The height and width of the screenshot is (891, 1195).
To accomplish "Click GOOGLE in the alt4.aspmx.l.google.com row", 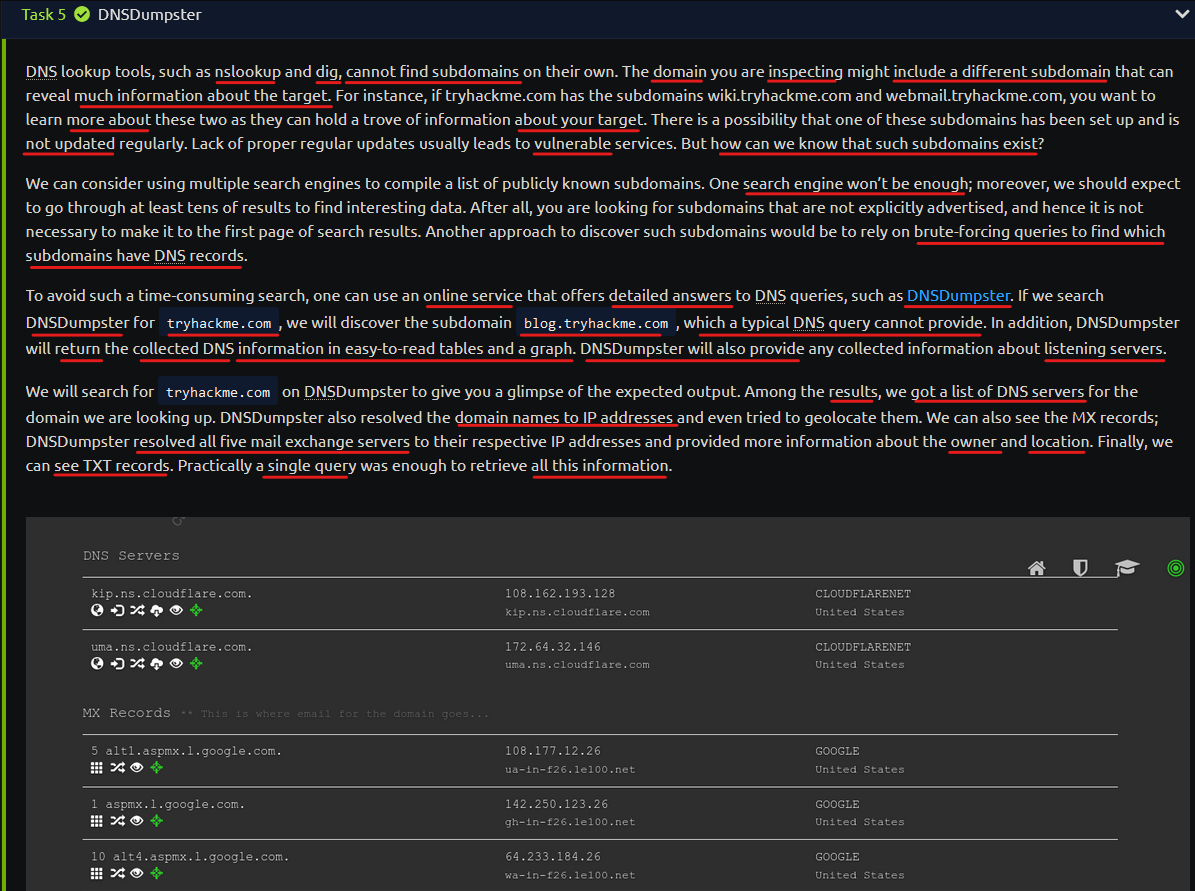I will (837, 857).
